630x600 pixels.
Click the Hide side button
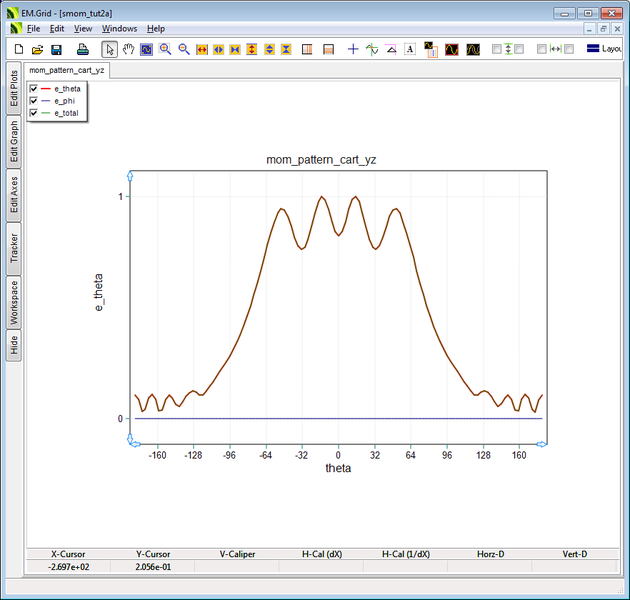pos(14,345)
